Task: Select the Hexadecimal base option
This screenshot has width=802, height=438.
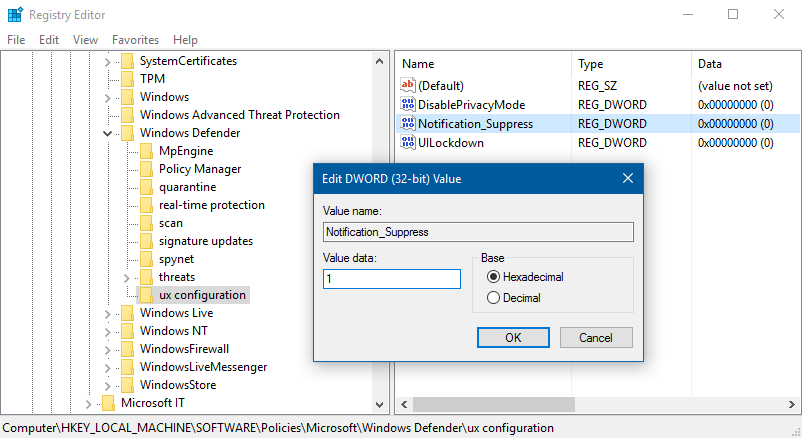Action: click(492, 277)
